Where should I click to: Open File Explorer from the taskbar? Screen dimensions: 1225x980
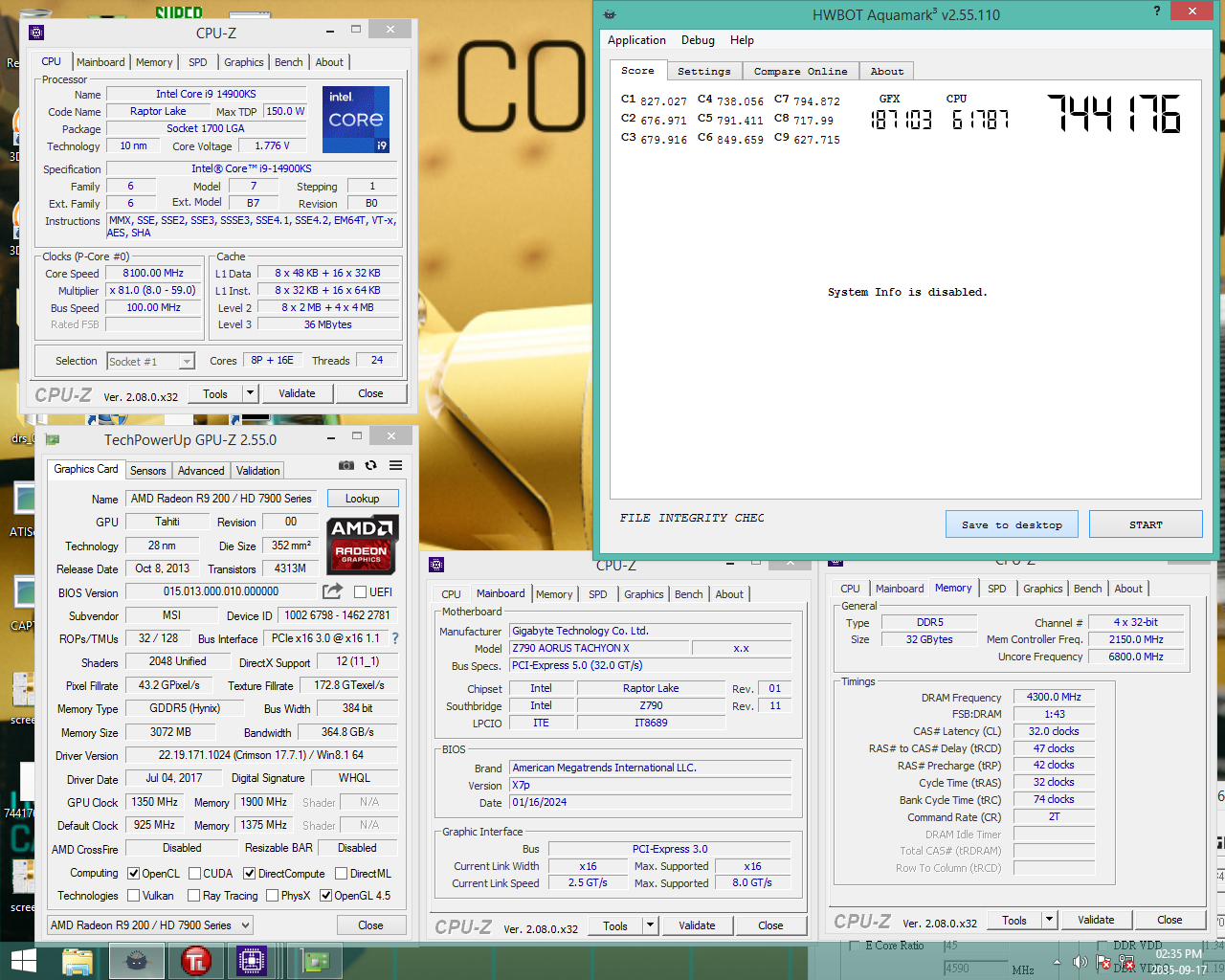point(78,961)
